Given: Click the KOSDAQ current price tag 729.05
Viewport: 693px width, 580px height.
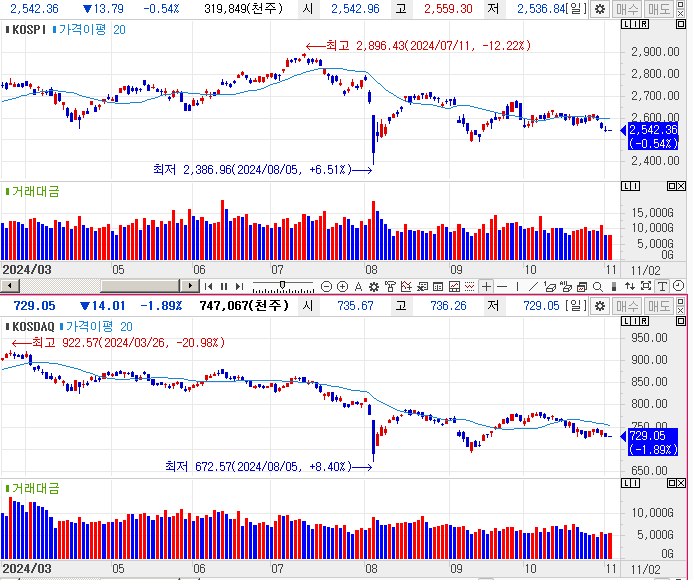Looking at the screenshot, I should (653, 442).
